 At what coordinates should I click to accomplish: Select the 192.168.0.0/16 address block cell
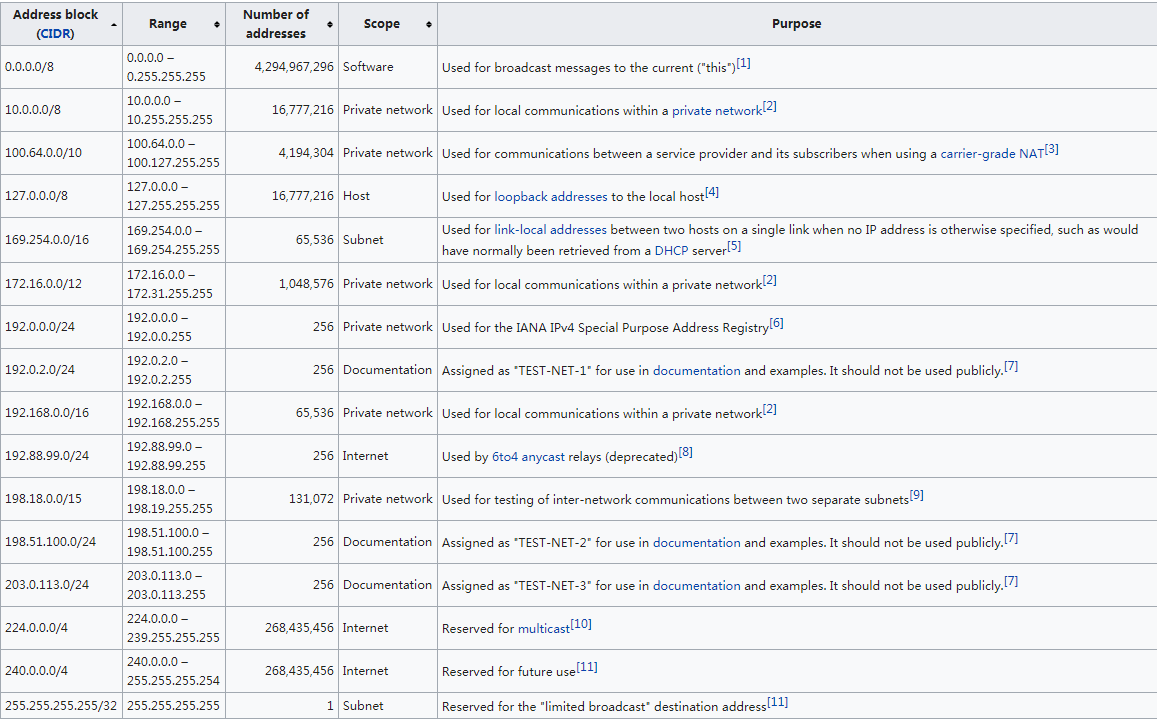pyautogui.click(x=61, y=413)
